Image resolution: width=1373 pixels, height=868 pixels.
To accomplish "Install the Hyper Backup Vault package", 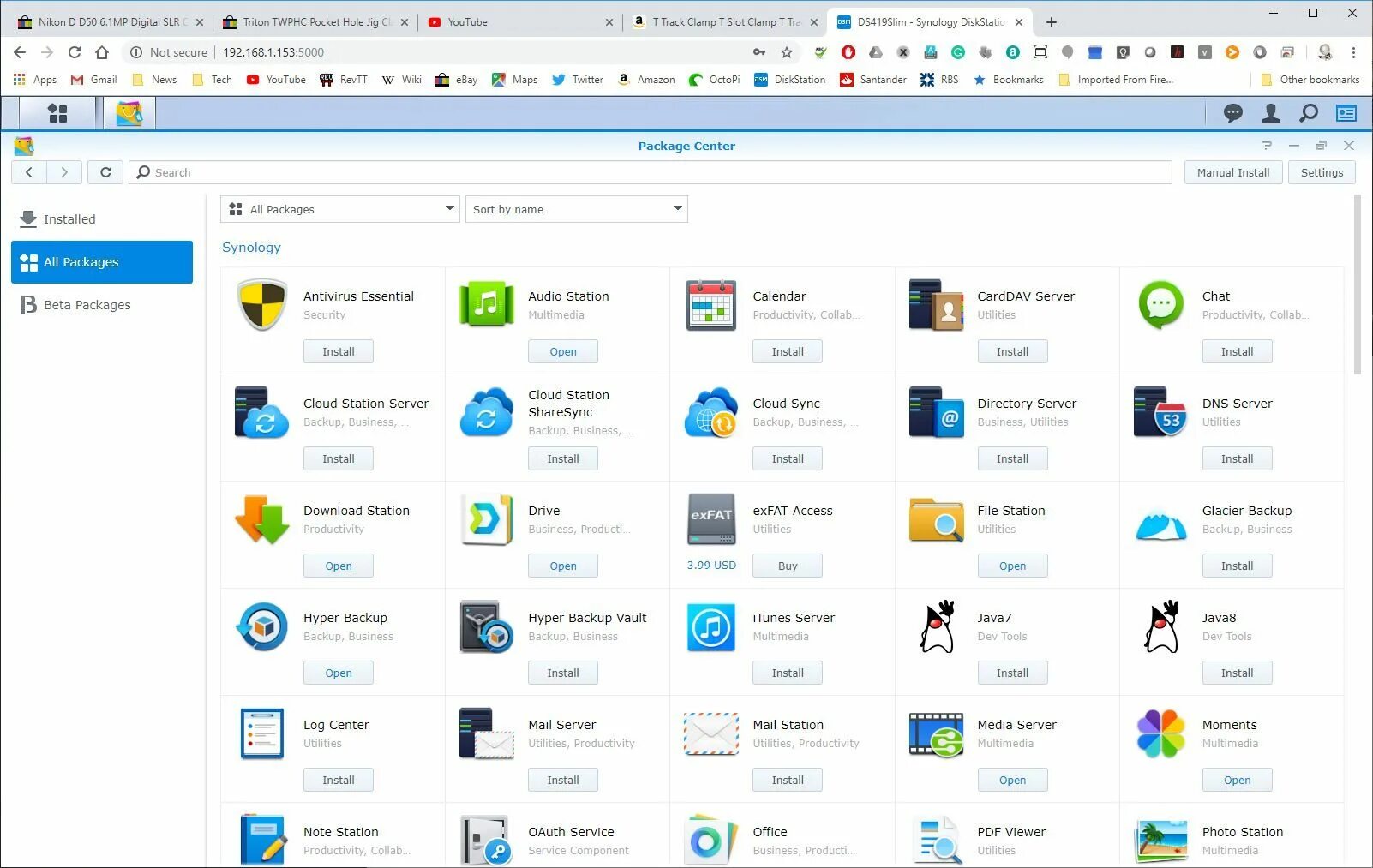I will 563,673.
